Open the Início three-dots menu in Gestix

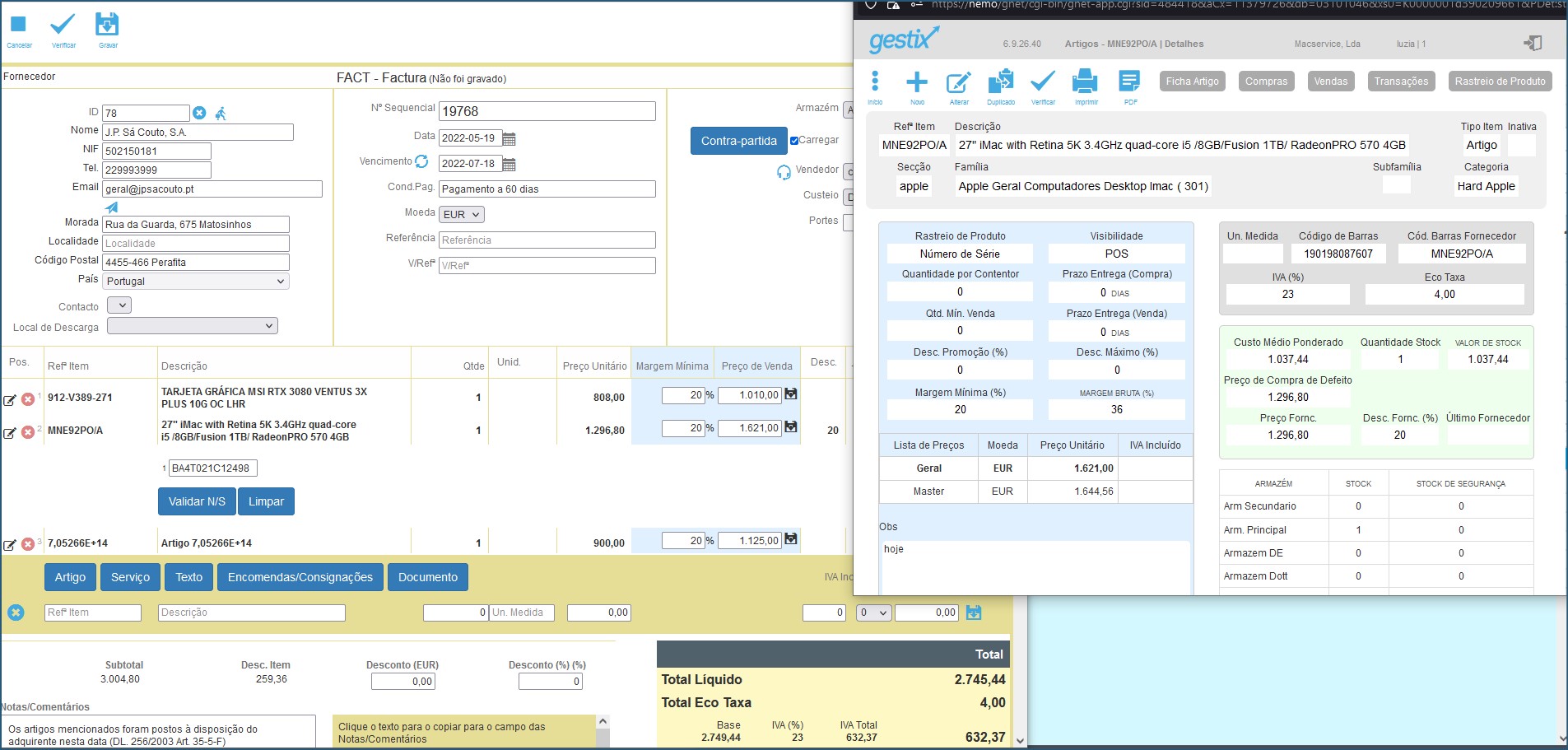click(875, 82)
